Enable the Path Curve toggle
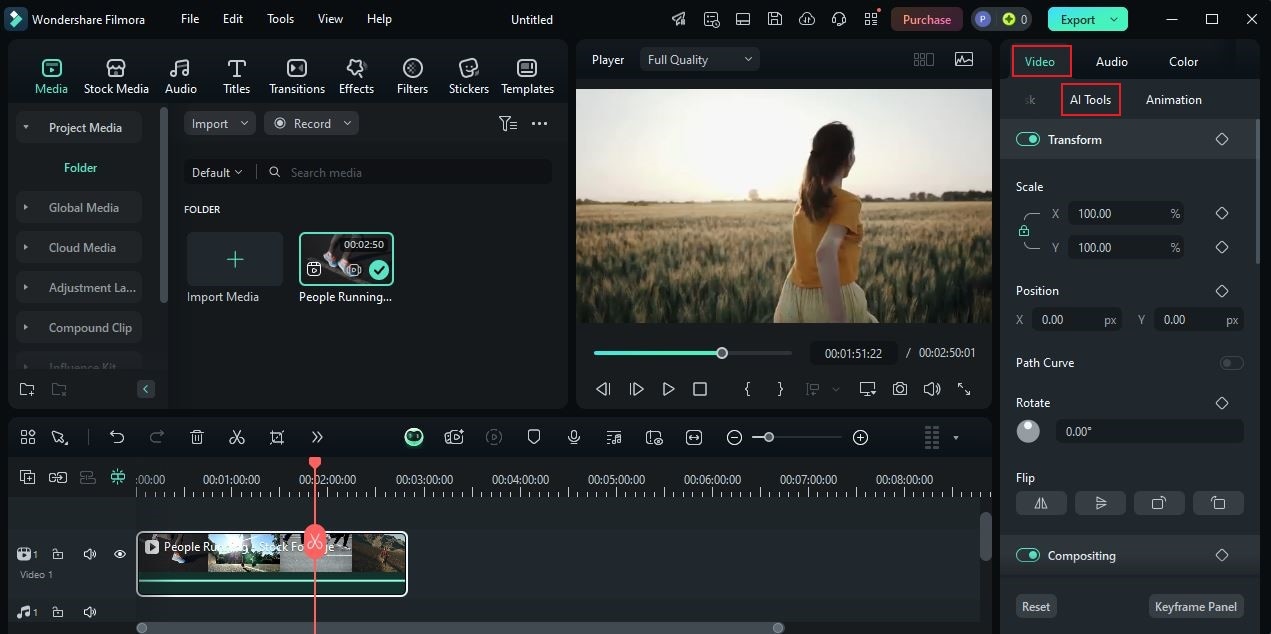Image resolution: width=1271 pixels, height=634 pixels. (x=1231, y=363)
